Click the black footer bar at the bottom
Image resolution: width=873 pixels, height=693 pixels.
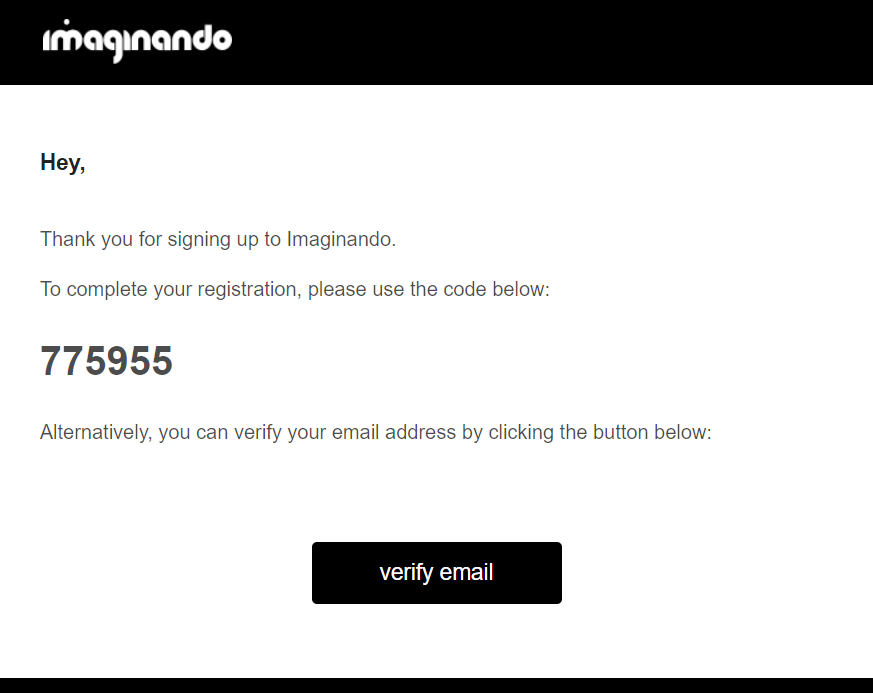(436, 686)
